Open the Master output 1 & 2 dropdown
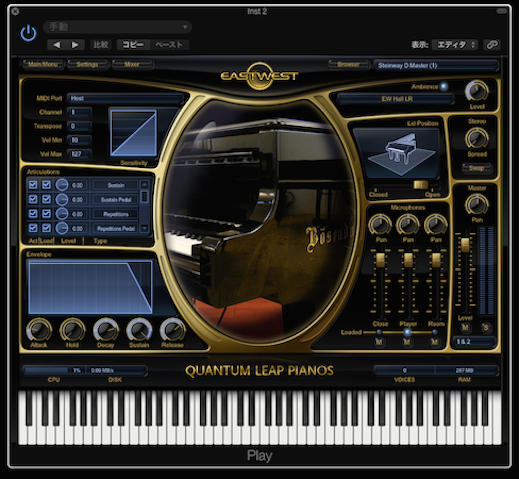Image resolution: width=519 pixels, height=479 pixels. tap(474, 342)
